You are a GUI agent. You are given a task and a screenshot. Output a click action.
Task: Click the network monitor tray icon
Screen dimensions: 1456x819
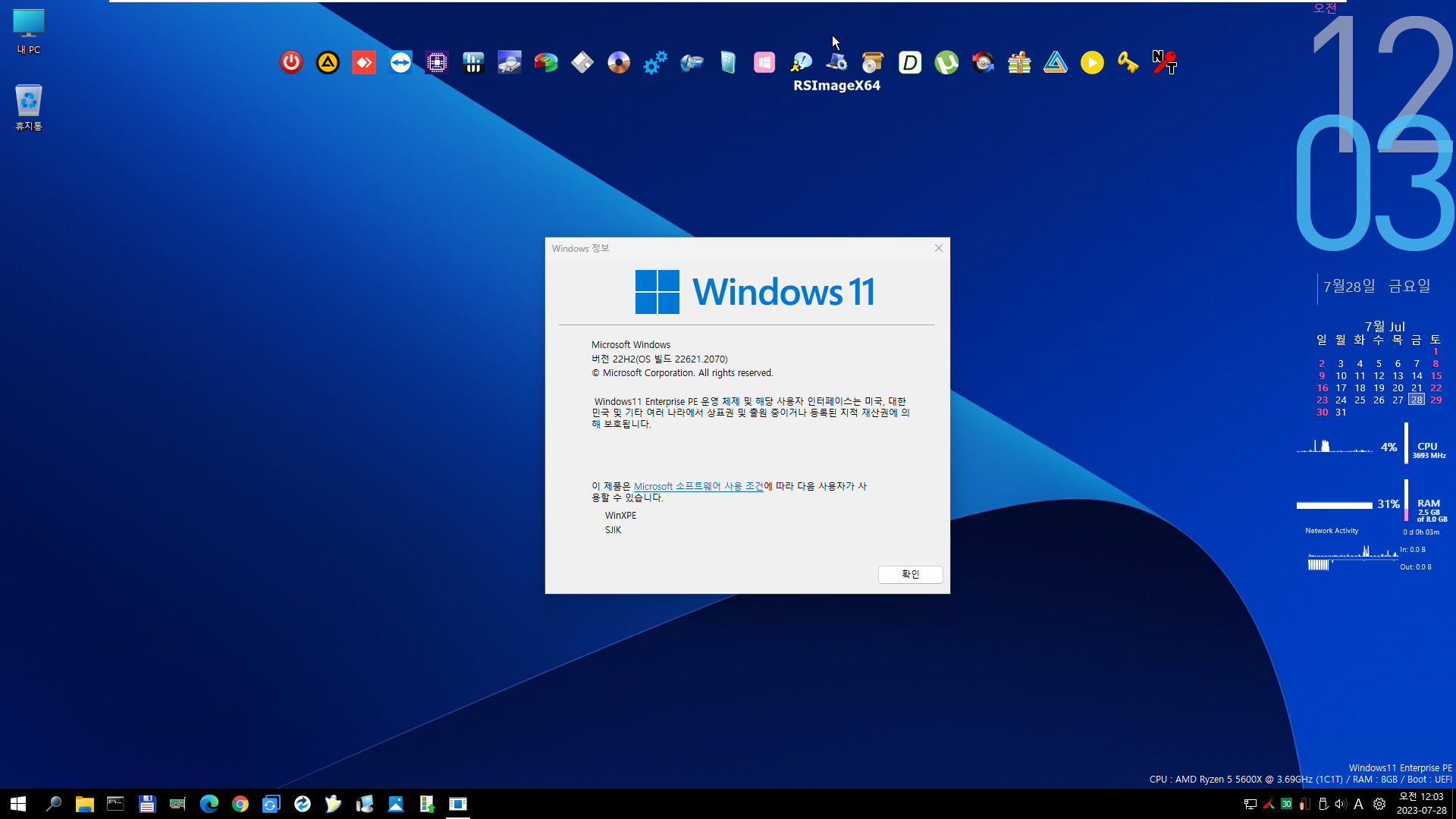[1250, 804]
